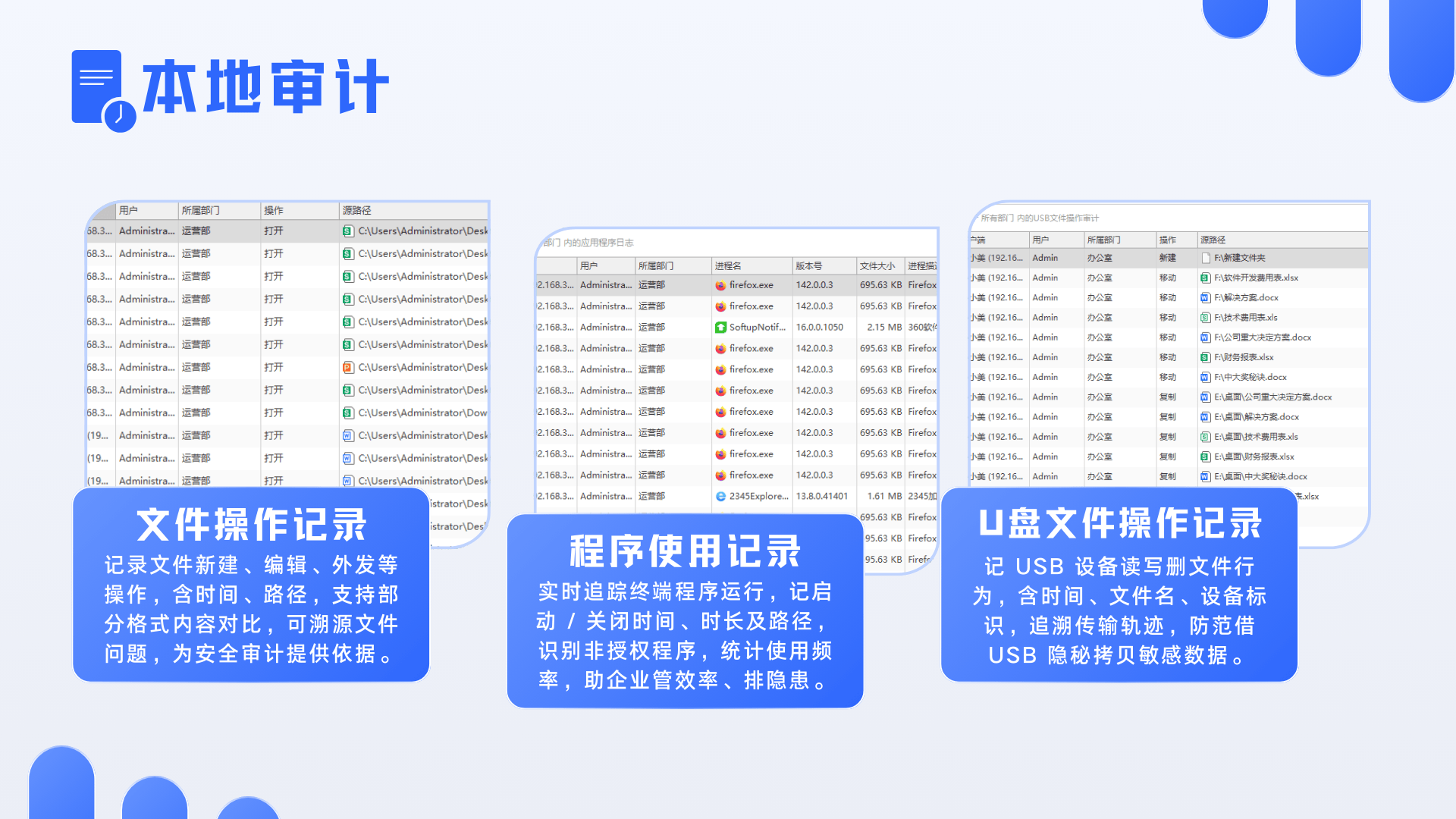Screen dimensions: 1456x819
Task: Click the new folder icon beside F:\新建文件夹
Action: click(1204, 257)
